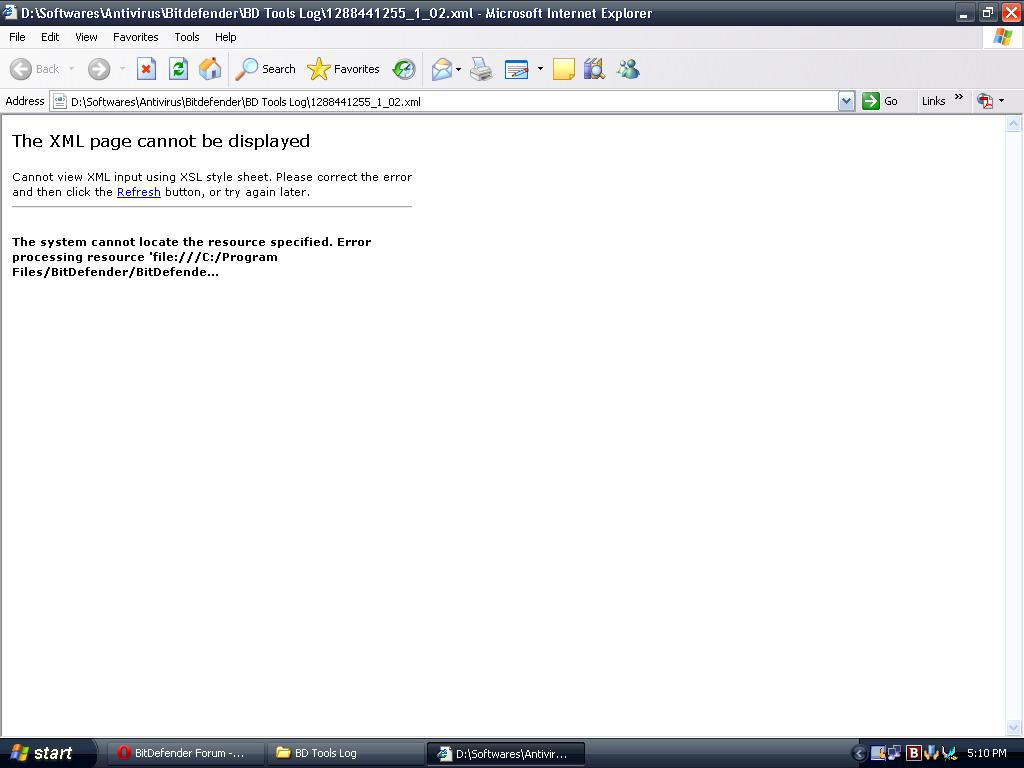Open the Favorites pane from the toolbar
Viewport: 1024px width, 768px height.
[344, 69]
